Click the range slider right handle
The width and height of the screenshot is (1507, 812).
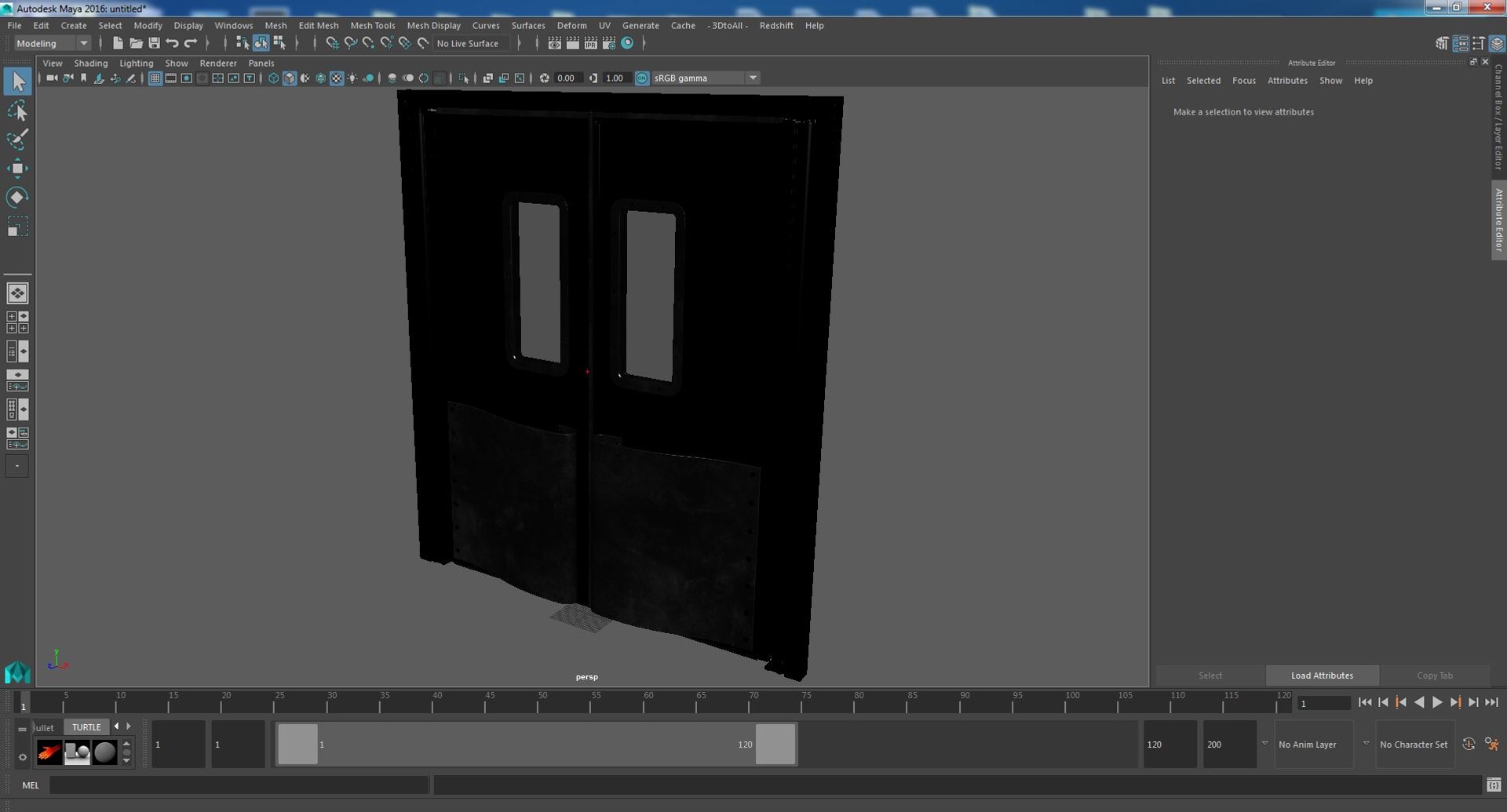pyautogui.click(x=775, y=744)
